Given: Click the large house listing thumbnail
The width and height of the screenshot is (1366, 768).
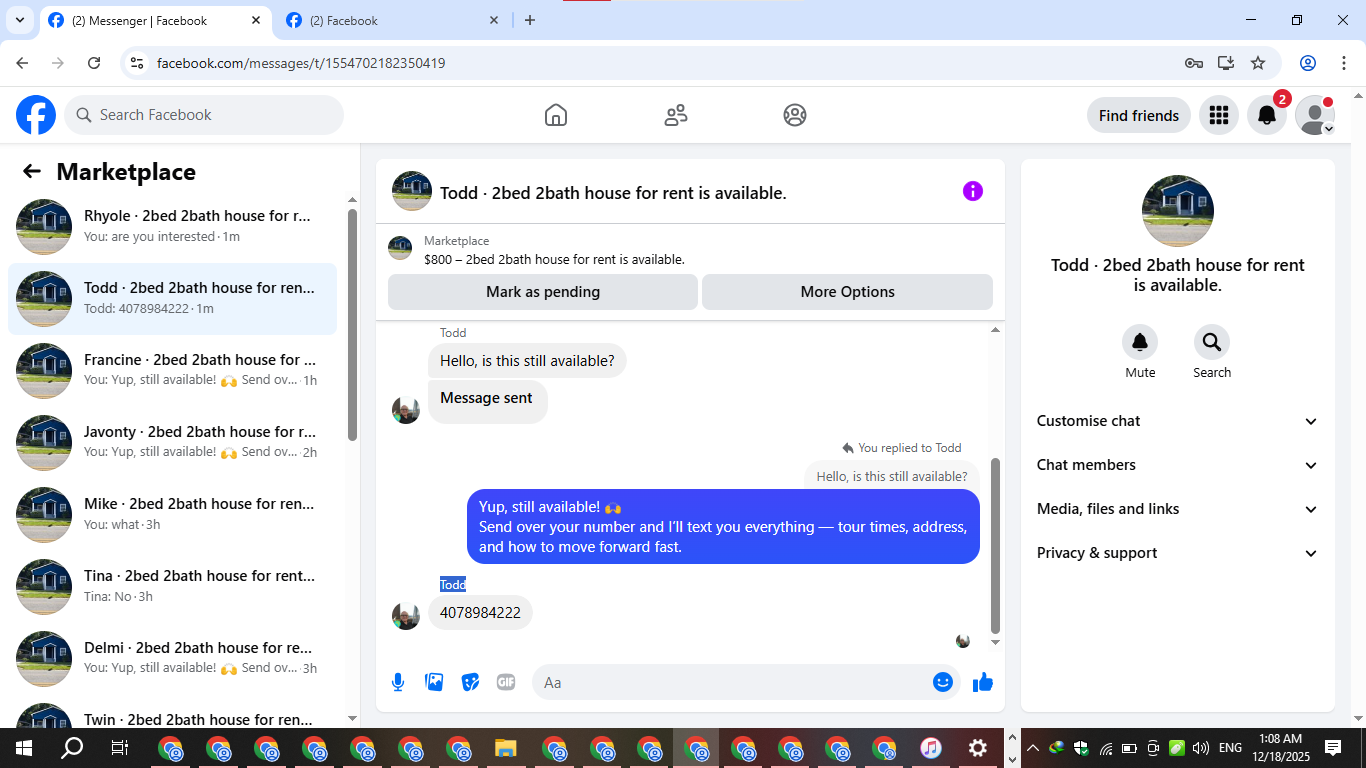Looking at the screenshot, I should pyautogui.click(x=1178, y=211).
